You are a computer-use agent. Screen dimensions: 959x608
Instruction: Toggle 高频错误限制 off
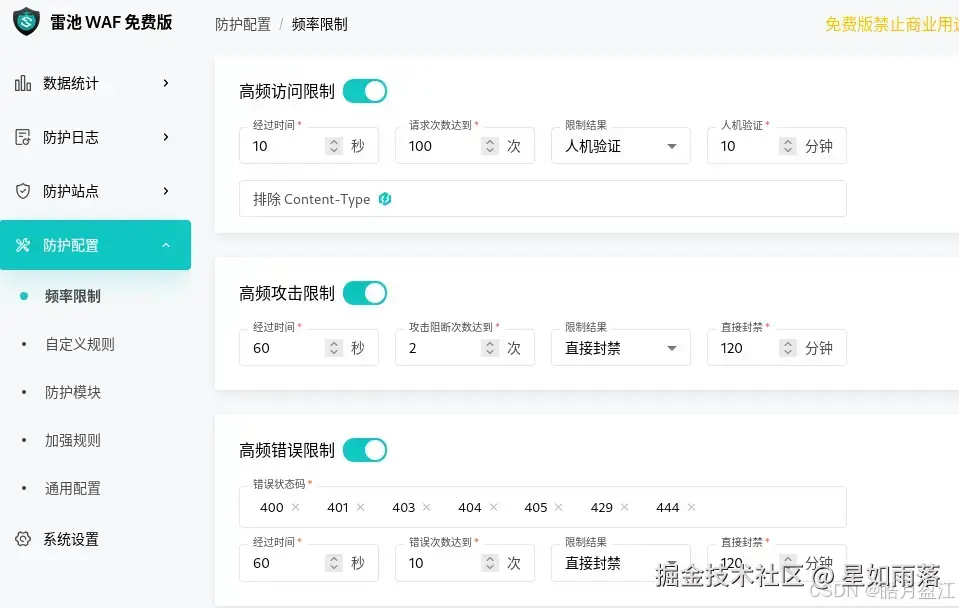pos(365,449)
